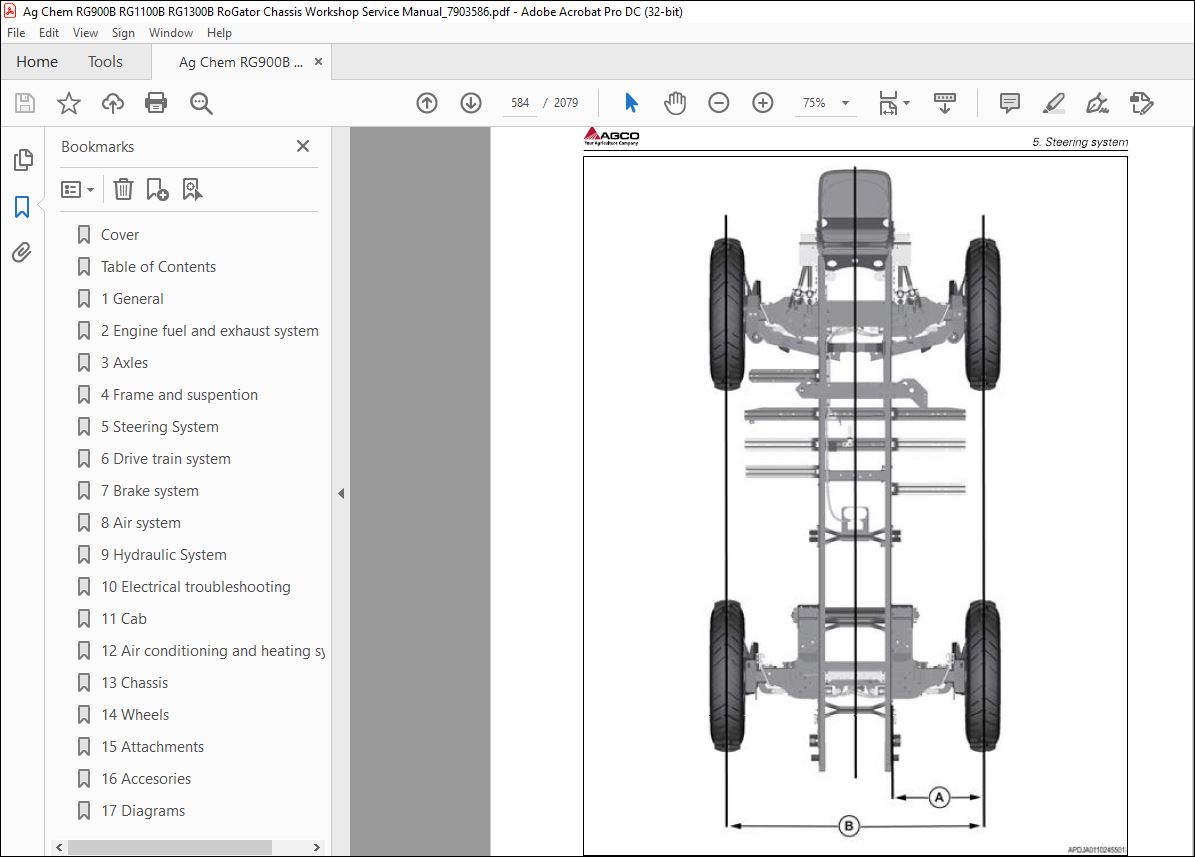Image resolution: width=1195 pixels, height=857 pixels.
Task: Select the Ag Chem RG900B document tab
Action: (241, 63)
